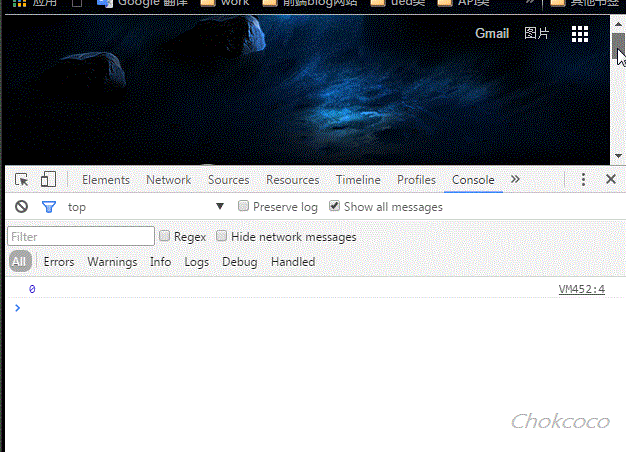Switch to the Network tab
This screenshot has height=452, width=626.
coord(168,180)
